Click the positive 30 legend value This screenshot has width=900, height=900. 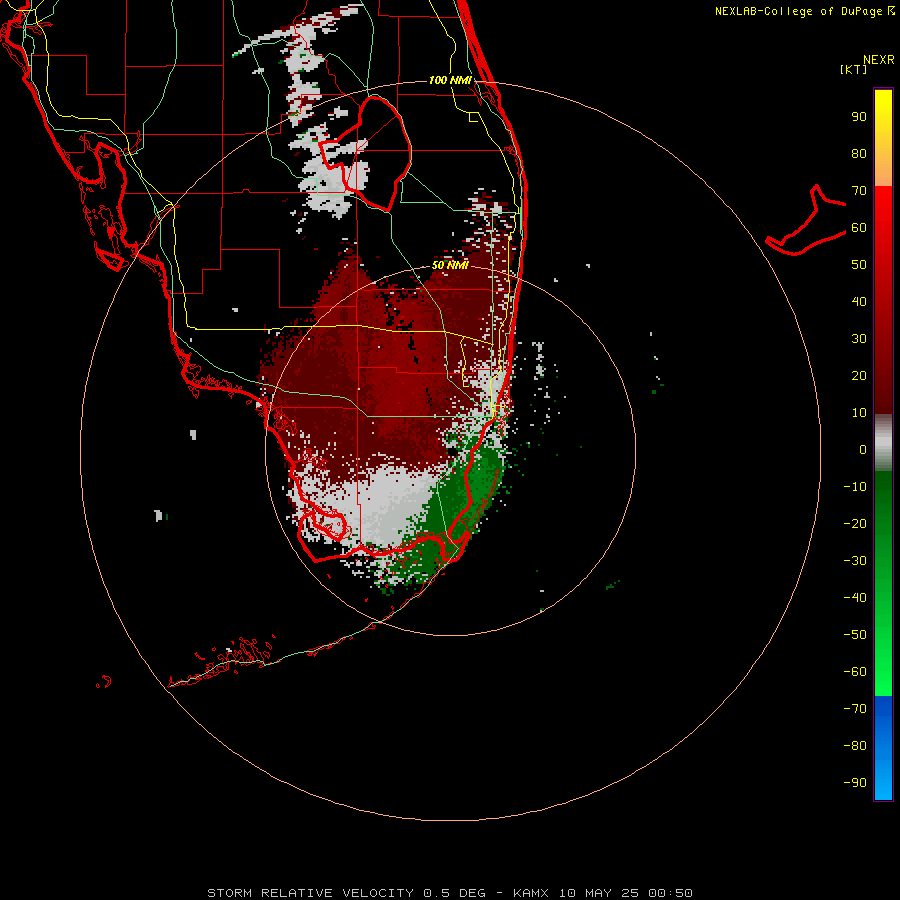[x=859, y=339]
